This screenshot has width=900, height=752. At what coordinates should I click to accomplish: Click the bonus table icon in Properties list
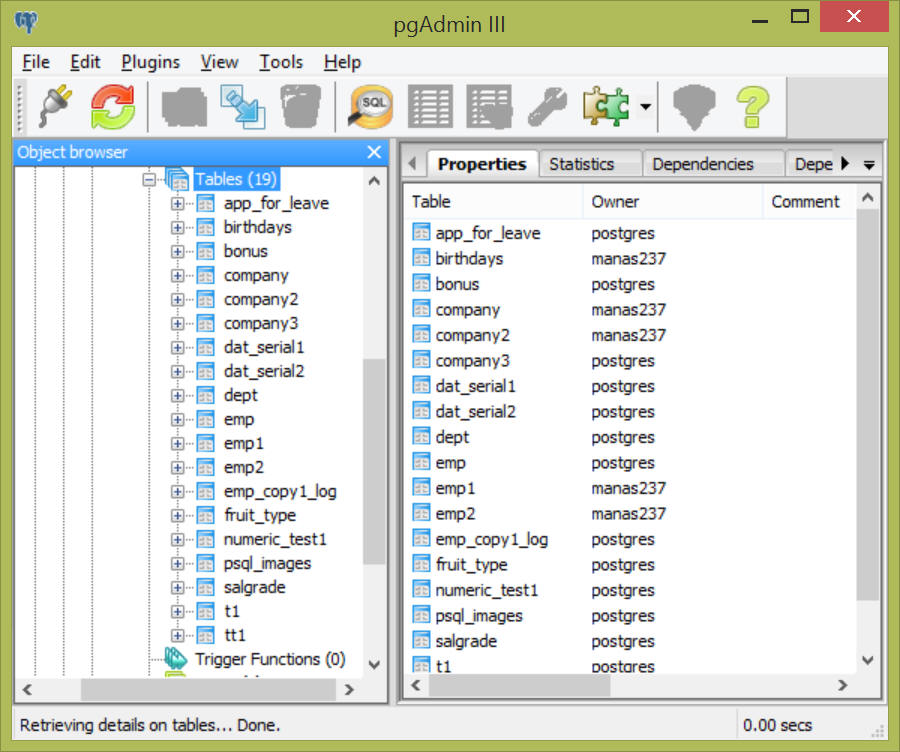click(421, 284)
